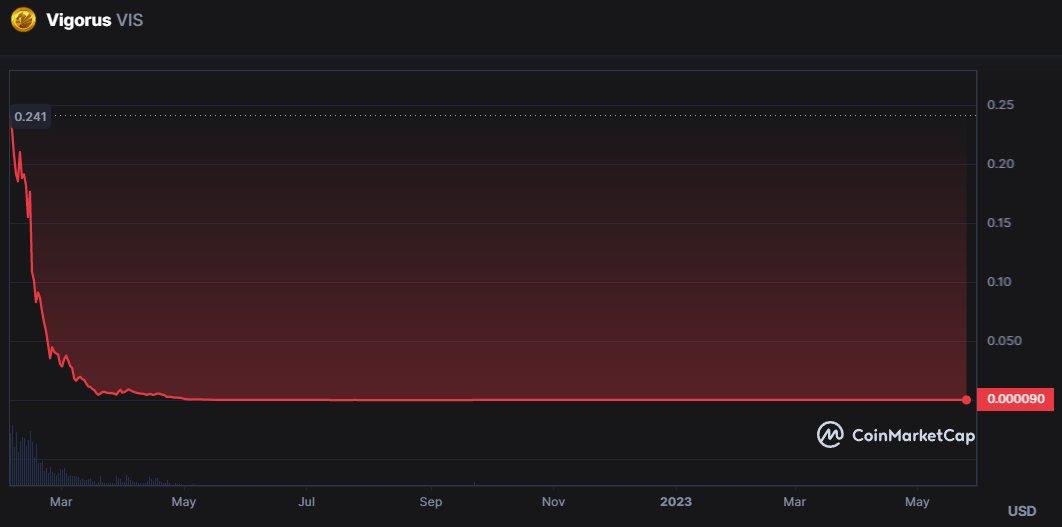Image resolution: width=1062 pixels, height=527 pixels.
Task: Select the 2023 year marker on timeline
Action: pyautogui.click(x=676, y=500)
